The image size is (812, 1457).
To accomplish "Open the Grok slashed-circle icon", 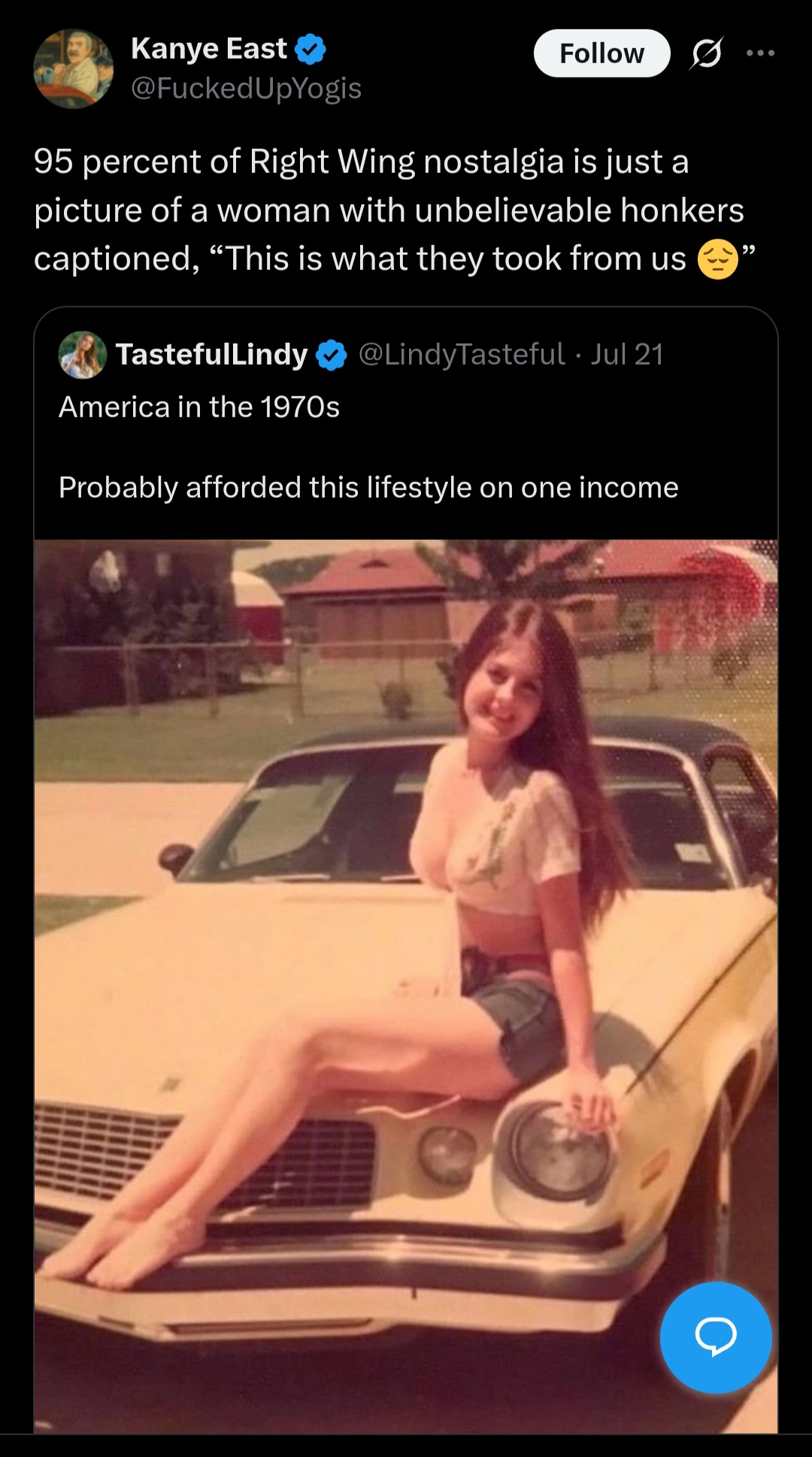I will coord(705,53).
